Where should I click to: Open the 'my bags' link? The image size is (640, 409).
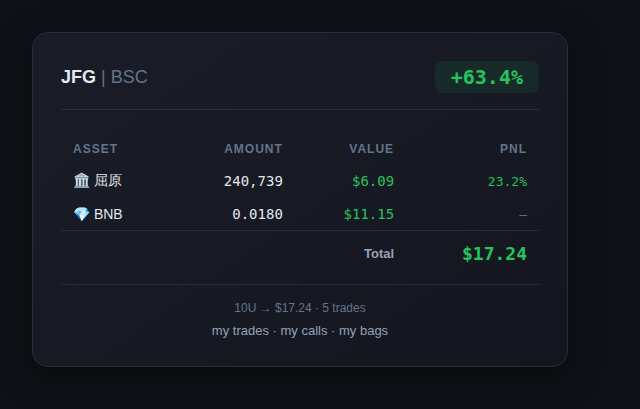[363, 331]
